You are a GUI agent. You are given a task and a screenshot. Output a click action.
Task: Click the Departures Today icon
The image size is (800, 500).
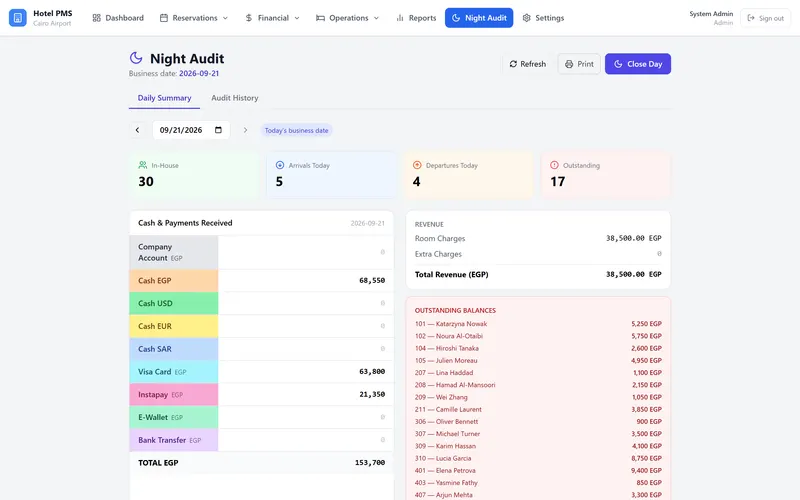(417, 165)
